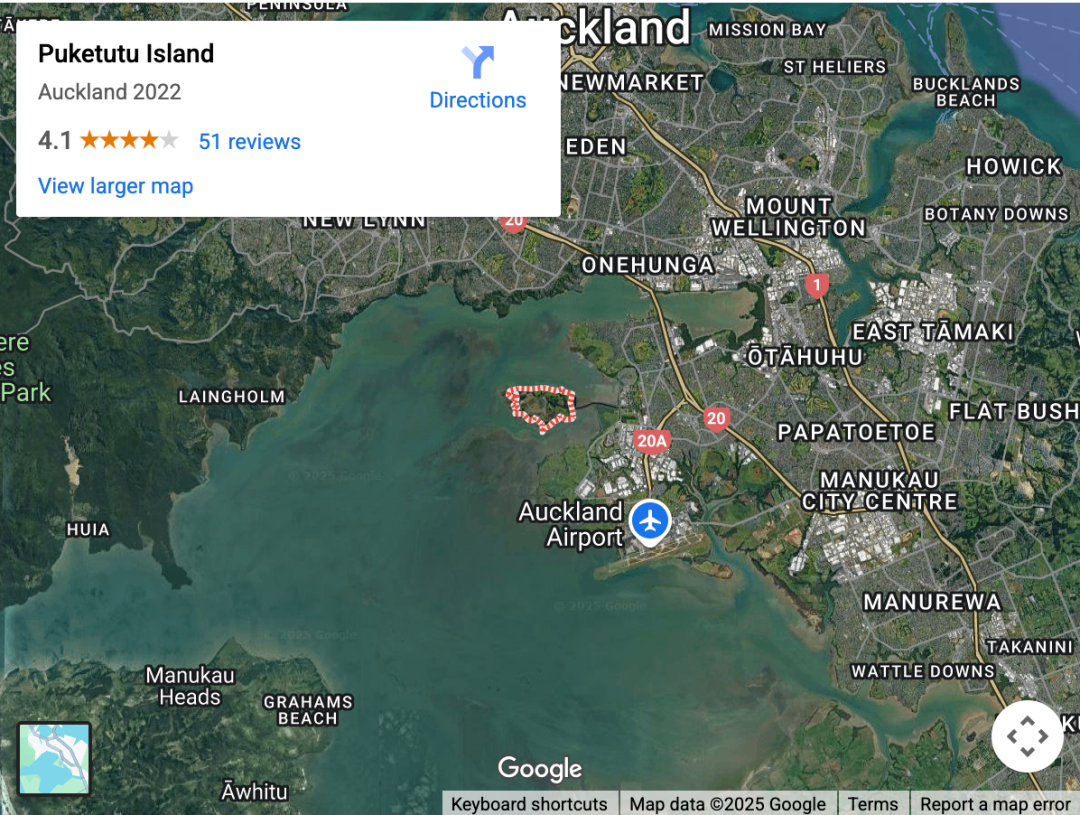This screenshot has height=815, width=1080.
Task: Click Report a map error
Action: coord(995,804)
